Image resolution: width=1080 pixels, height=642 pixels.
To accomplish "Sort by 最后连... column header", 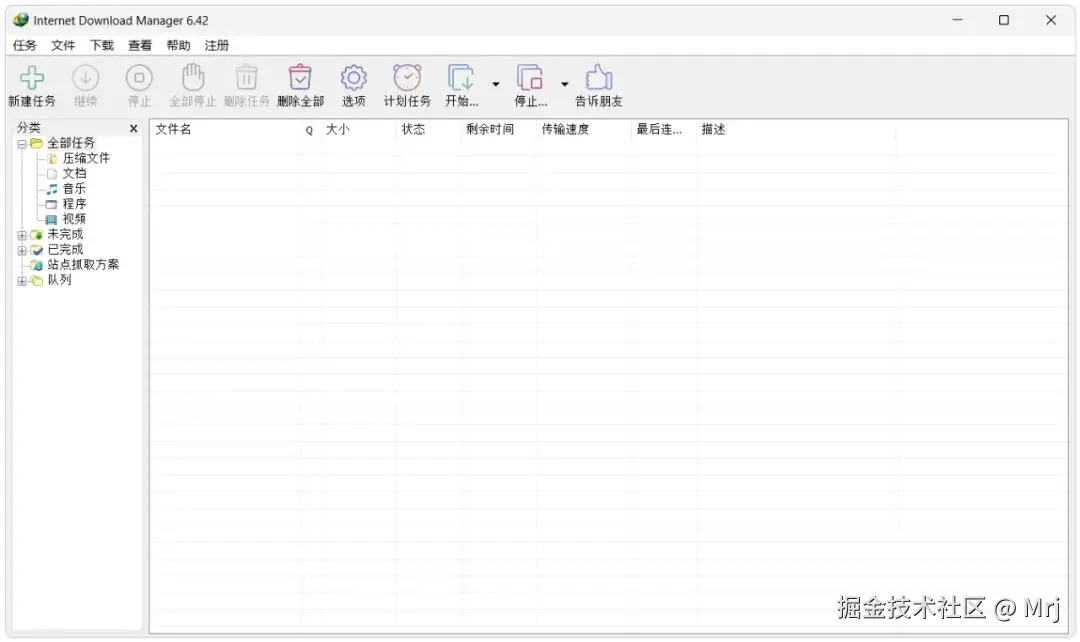I will point(659,130).
